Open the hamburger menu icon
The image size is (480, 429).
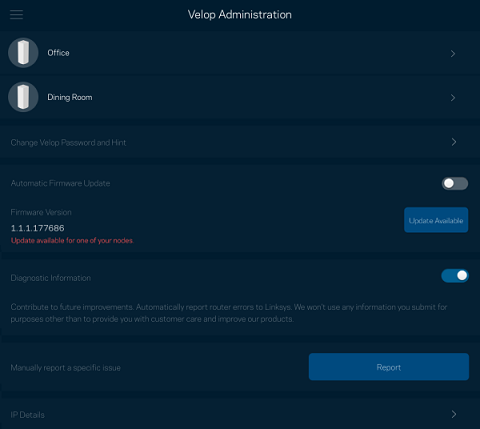[16, 15]
